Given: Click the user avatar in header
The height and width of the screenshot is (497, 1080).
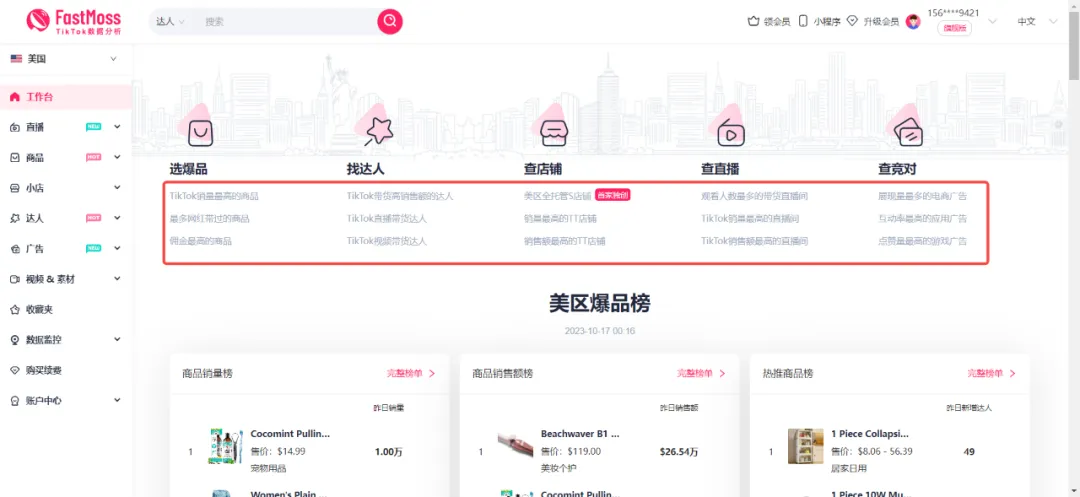Looking at the screenshot, I should coord(913,21).
